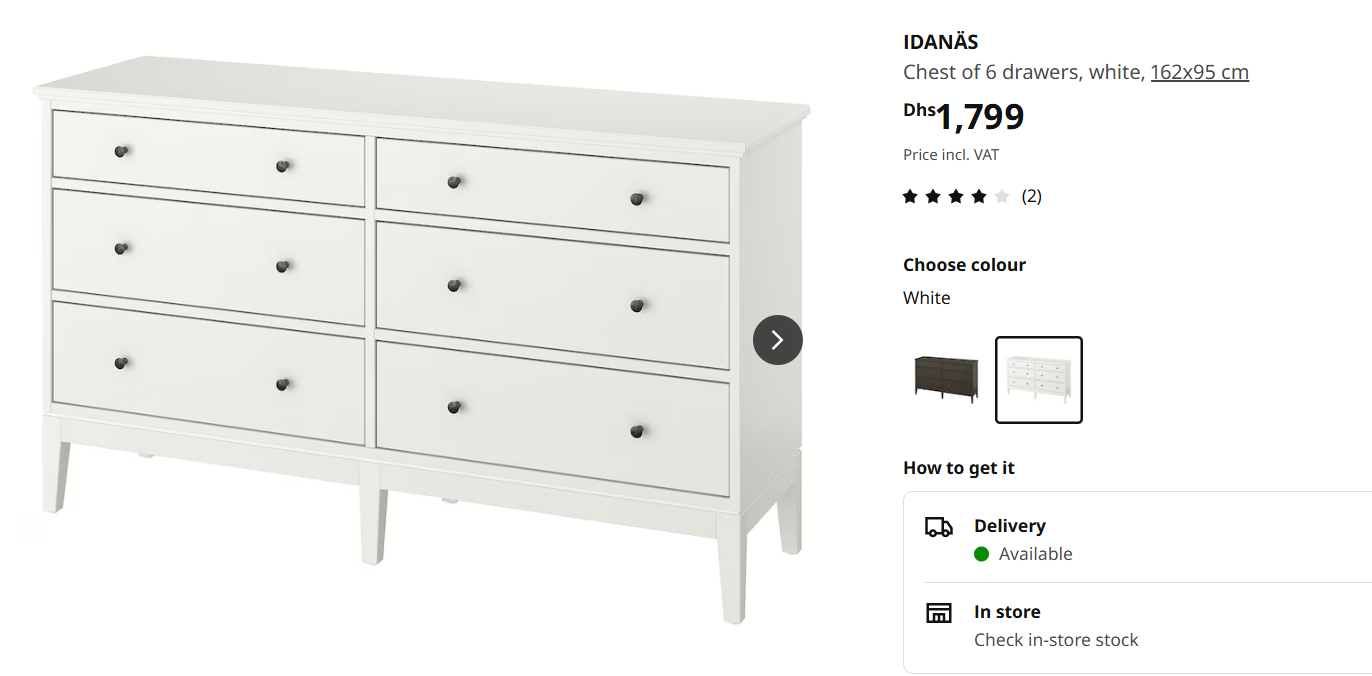1372x676 pixels.
Task: Open the 162x95 cm size link
Action: pyautogui.click(x=1199, y=72)
